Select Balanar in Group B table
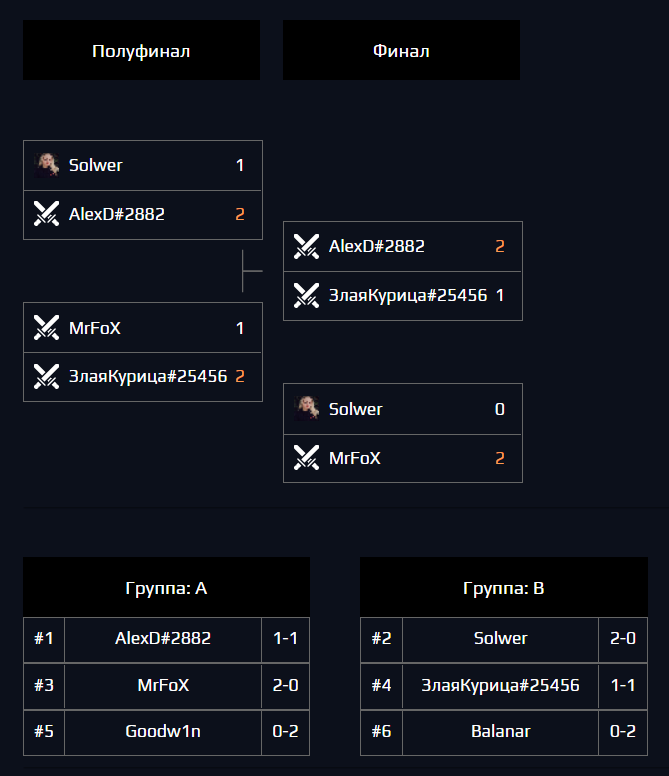The height and width of the screenshot is (776, 669). pos(500,731)
